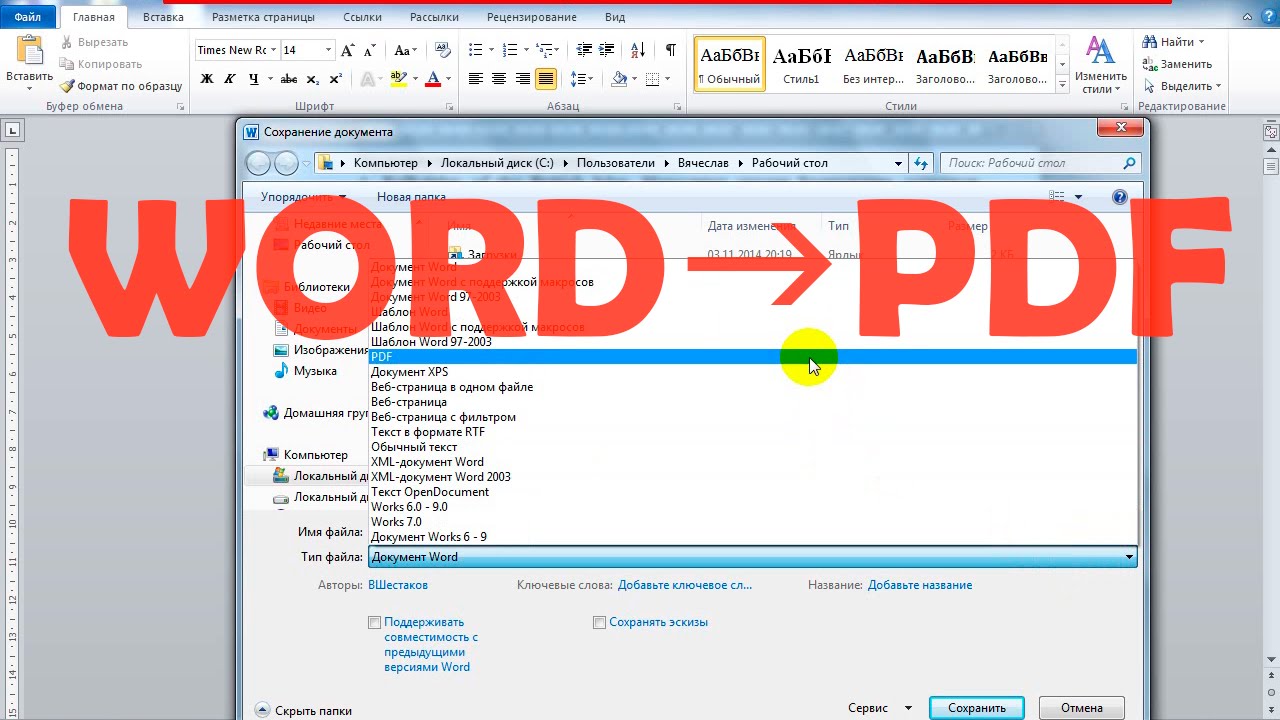Expand styles gallery arrow
The width and height of the screenshot is (1280, 720).
coord(1062,86)
